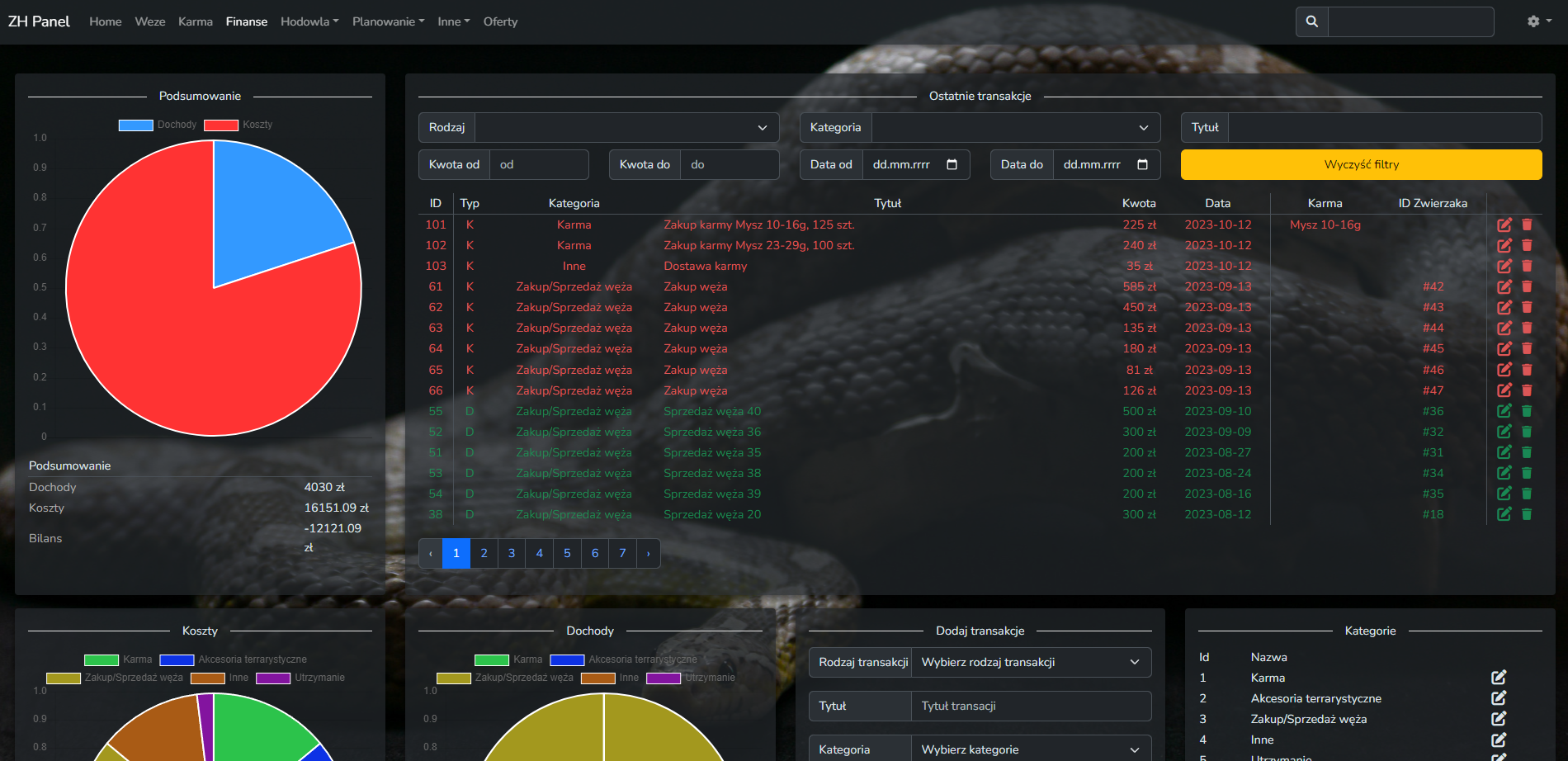This screenshot has height=761, width=1568.
Task: Edit category Zakup/Sprzedaż węża
Action: [1499, 719]
